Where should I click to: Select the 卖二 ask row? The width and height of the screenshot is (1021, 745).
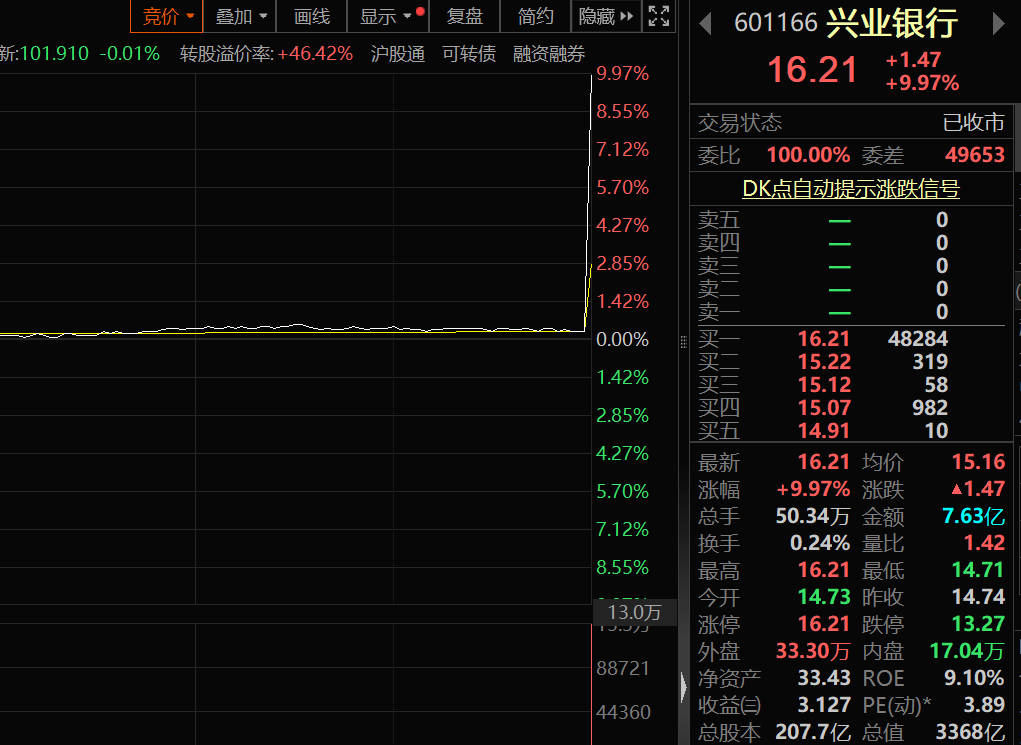pyautogui.click(x=851, y=288)
